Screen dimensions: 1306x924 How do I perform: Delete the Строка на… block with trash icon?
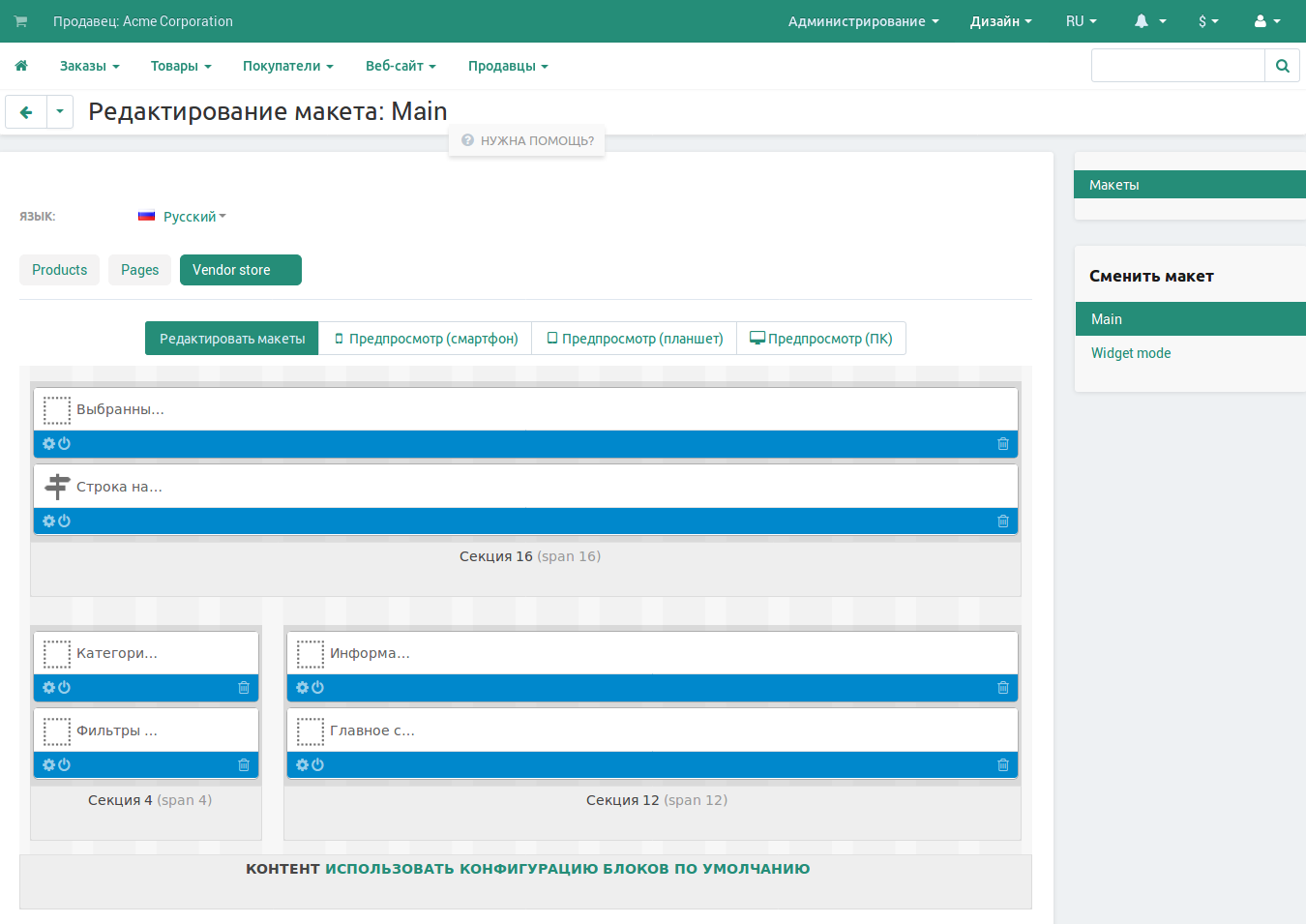point(1002,522)
